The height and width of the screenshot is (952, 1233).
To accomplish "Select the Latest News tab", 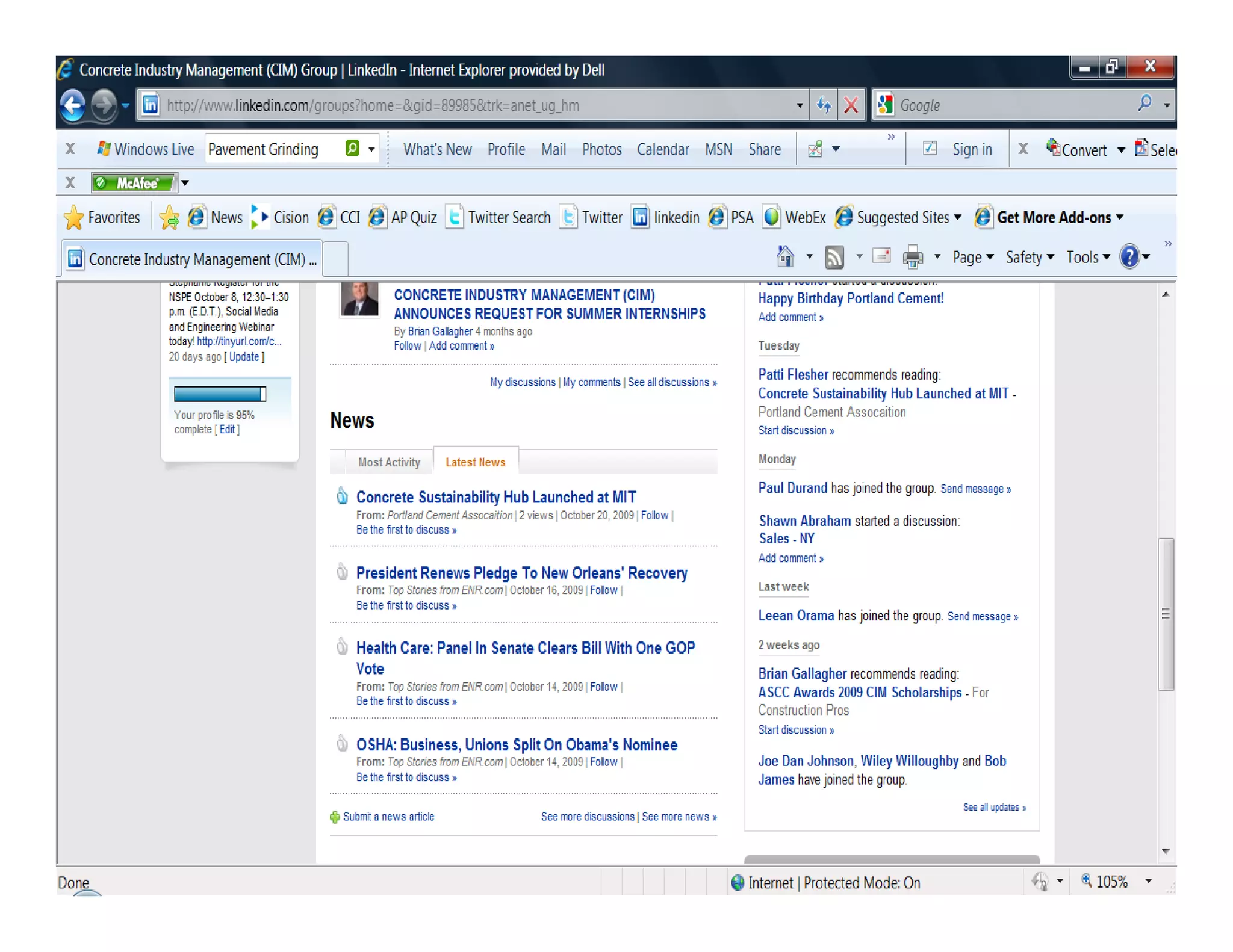I will tap(475, 462).
